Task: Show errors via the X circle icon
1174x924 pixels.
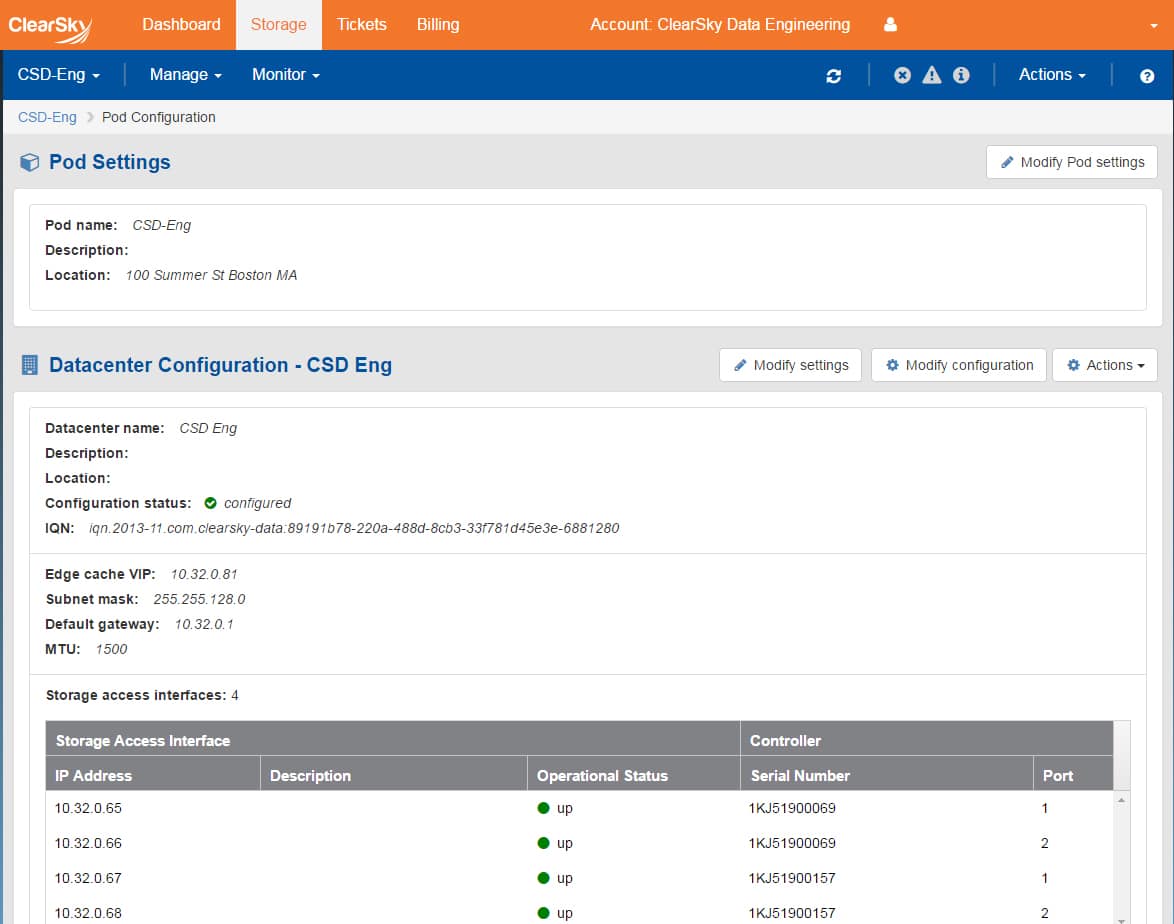Action: click(902, 75)
